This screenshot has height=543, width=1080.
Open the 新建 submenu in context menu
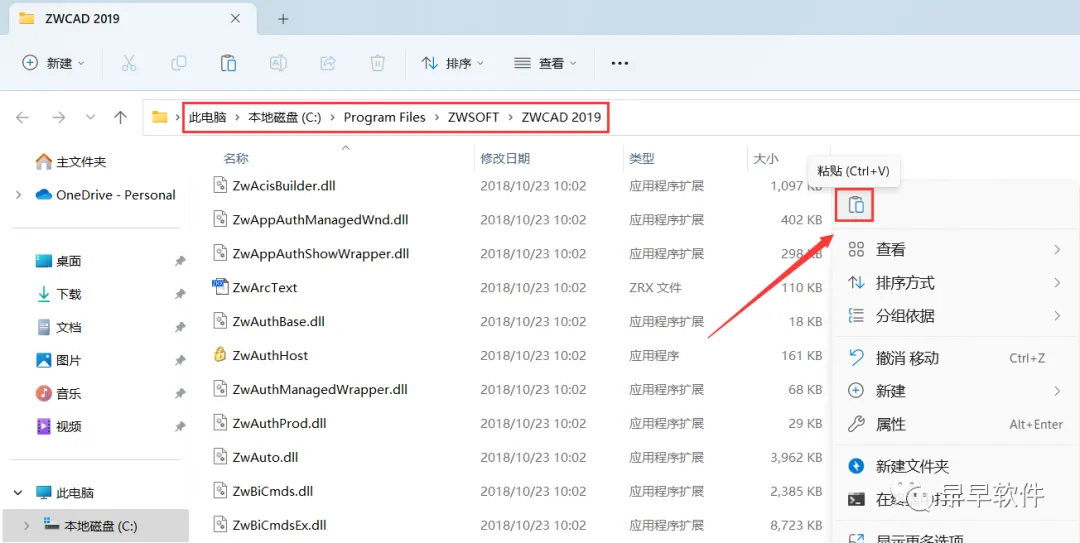(x=954, y=391)
